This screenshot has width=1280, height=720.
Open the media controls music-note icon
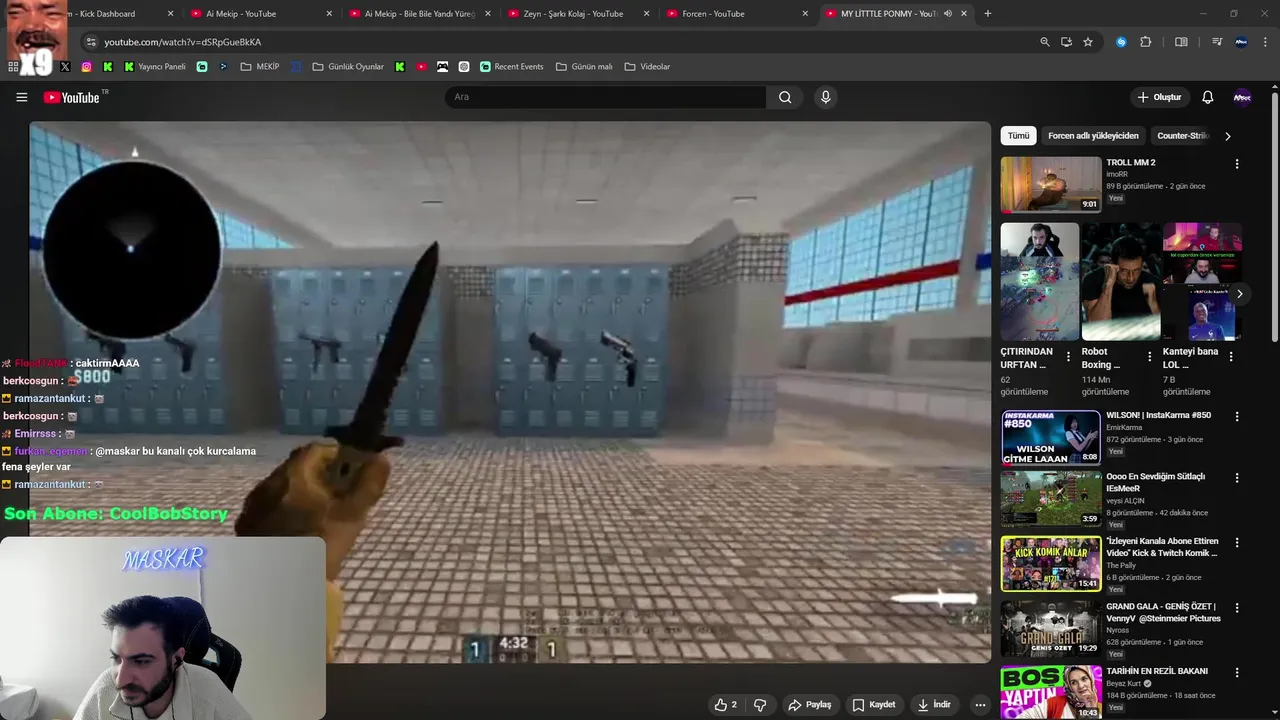[x=1217, y=42]
